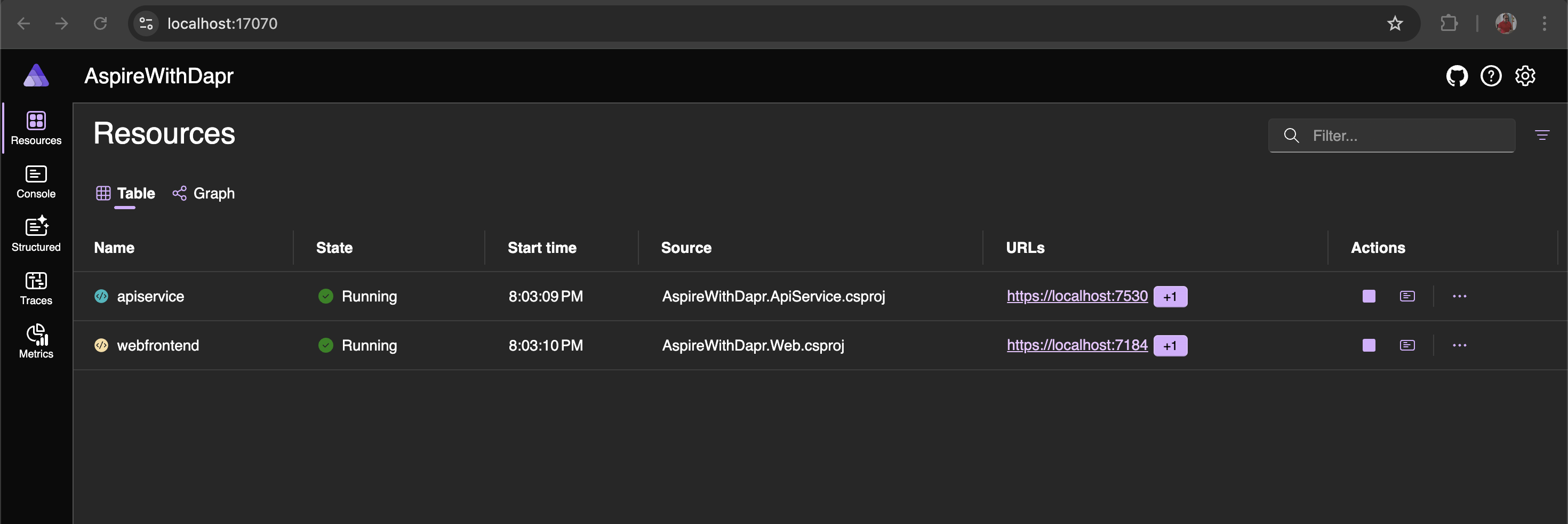1568x524 pixels.
Task: Sort by Source column header
Action: pyautogui.click(x=686, y=248)
